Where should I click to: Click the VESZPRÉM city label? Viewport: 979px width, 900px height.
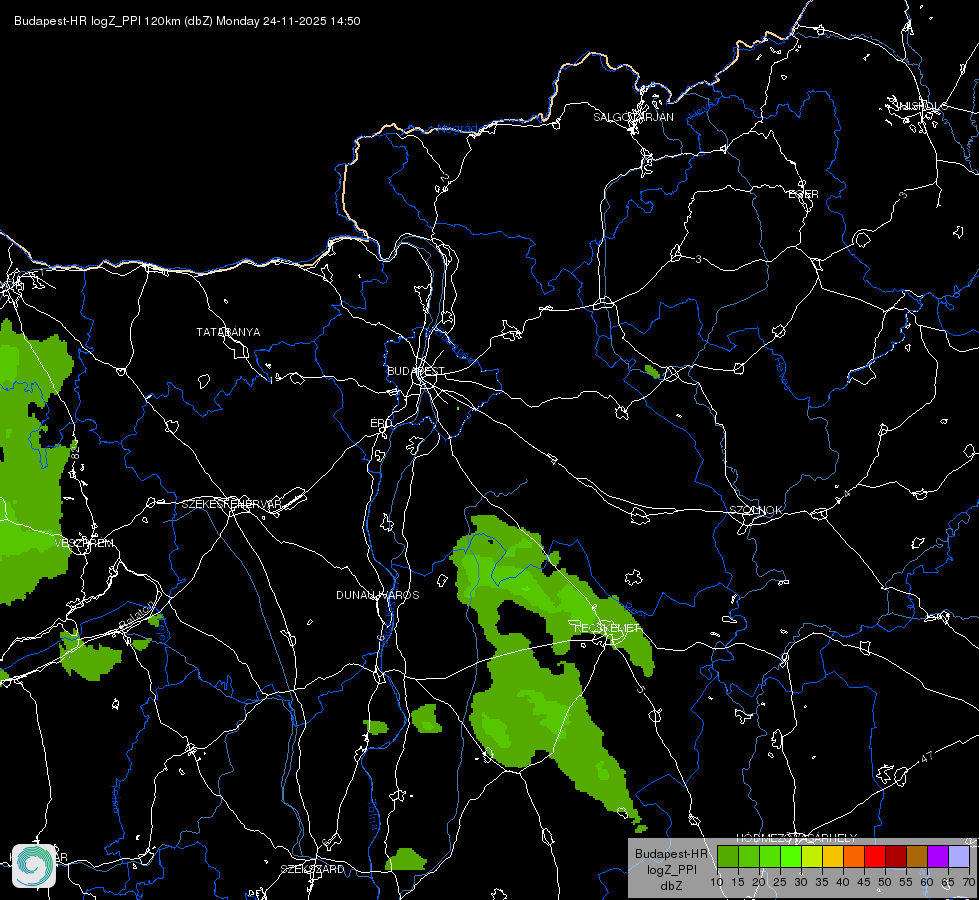(x=84, y=543)
